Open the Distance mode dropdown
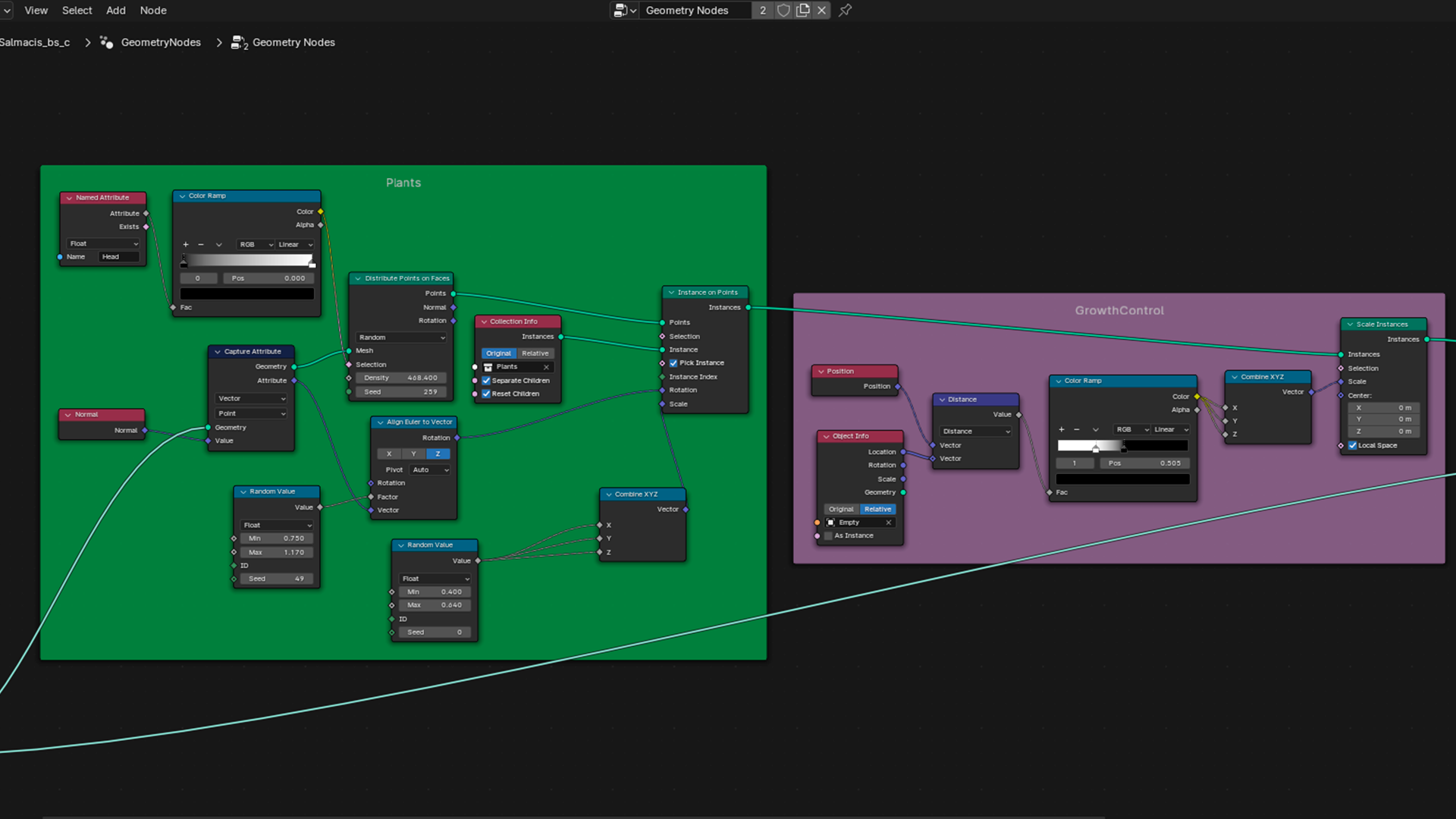1456x819 pixels. click(x=975, y=431)
